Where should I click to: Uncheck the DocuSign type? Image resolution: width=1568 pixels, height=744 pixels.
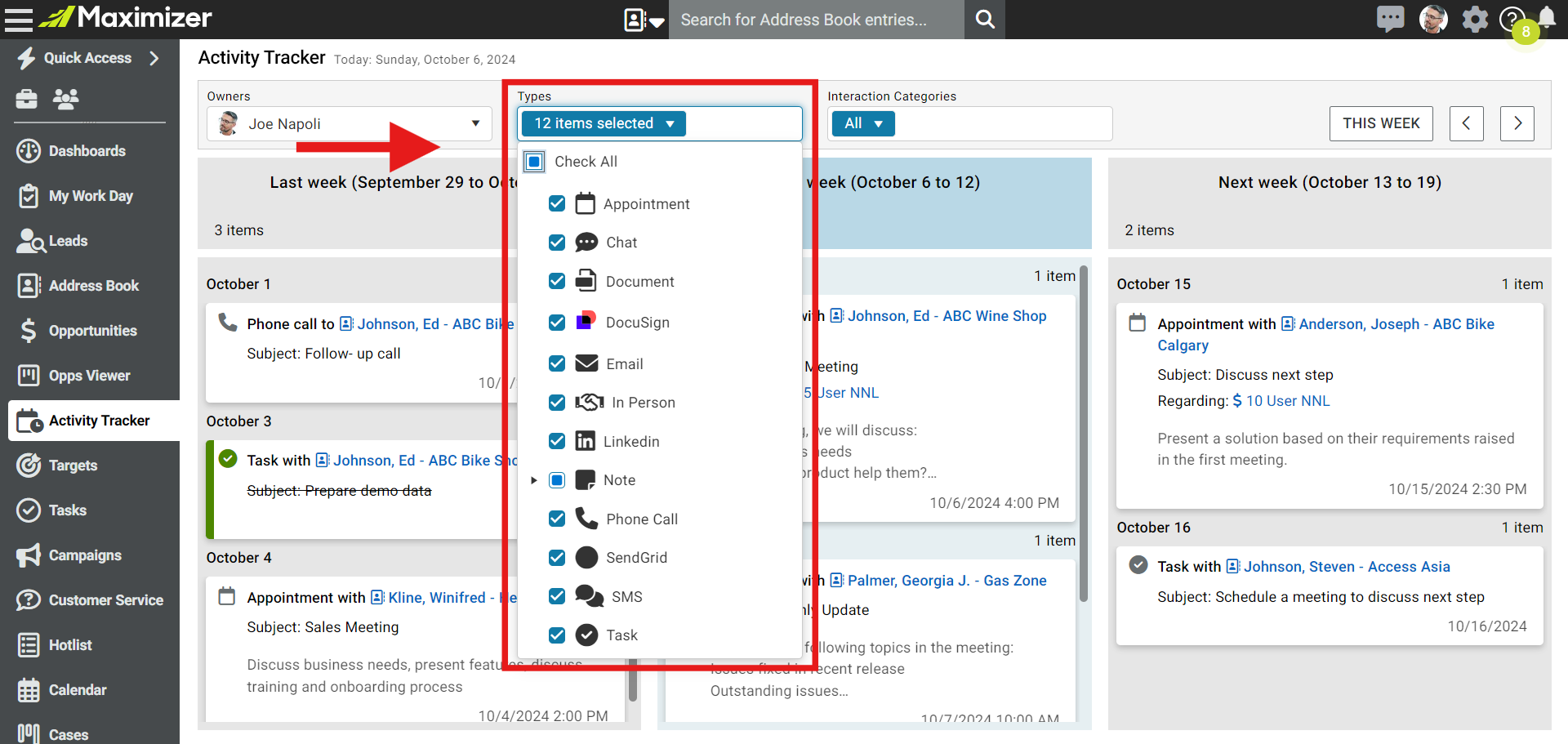[x=557, y=323]
